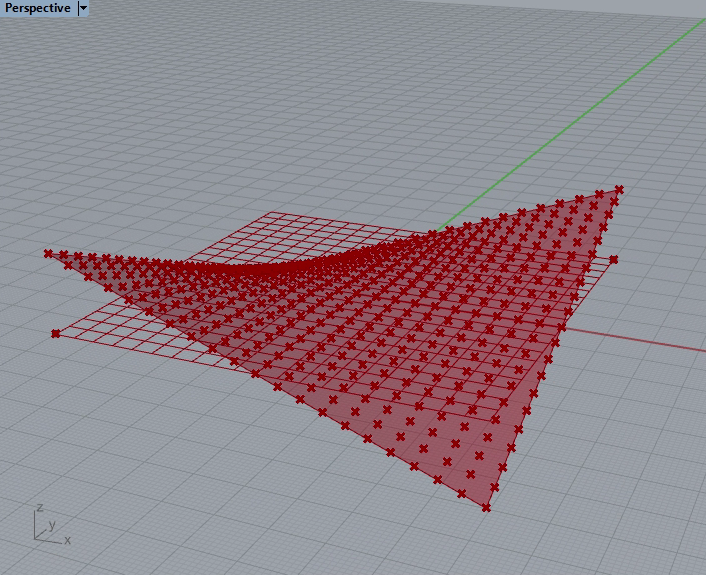Select the bottom-most corner control point

[x=486, y=508]
